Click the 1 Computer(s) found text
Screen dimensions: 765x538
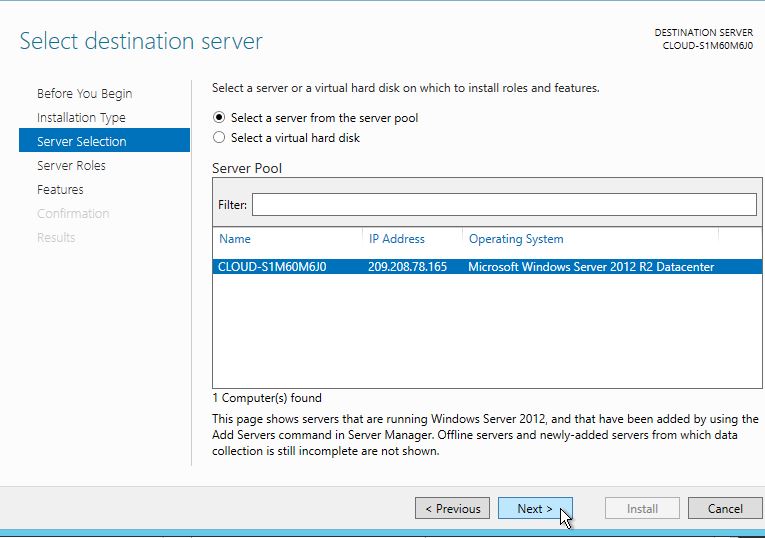[267, 398]
